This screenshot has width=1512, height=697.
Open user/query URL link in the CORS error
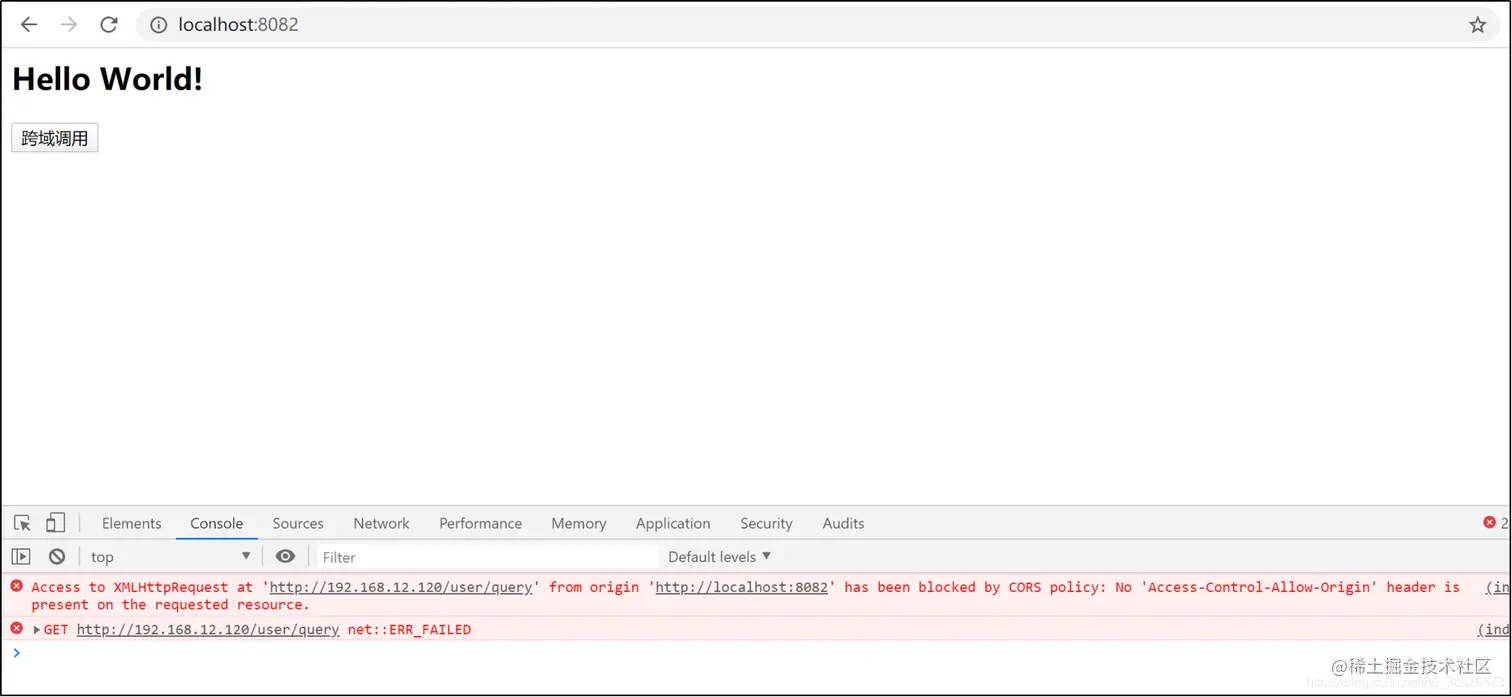[401, 587]
